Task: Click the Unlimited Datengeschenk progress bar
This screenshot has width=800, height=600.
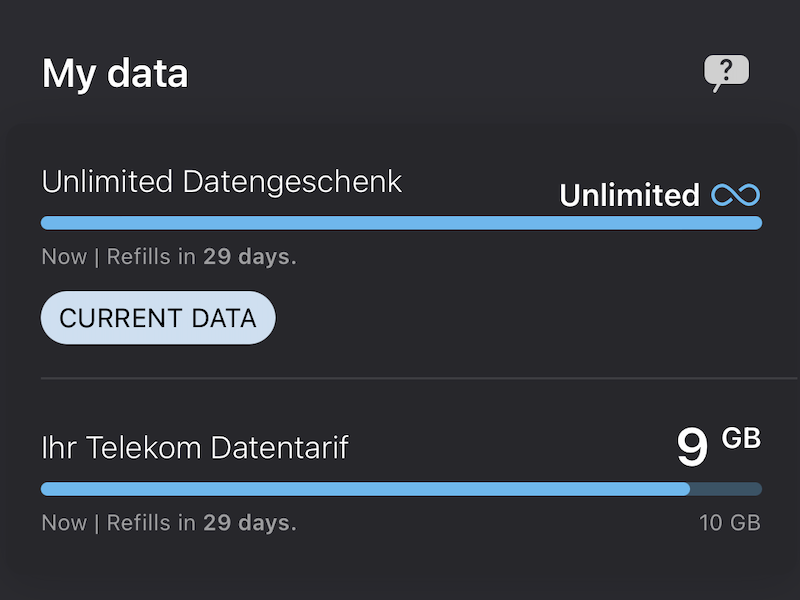Action: pos(401,223)
